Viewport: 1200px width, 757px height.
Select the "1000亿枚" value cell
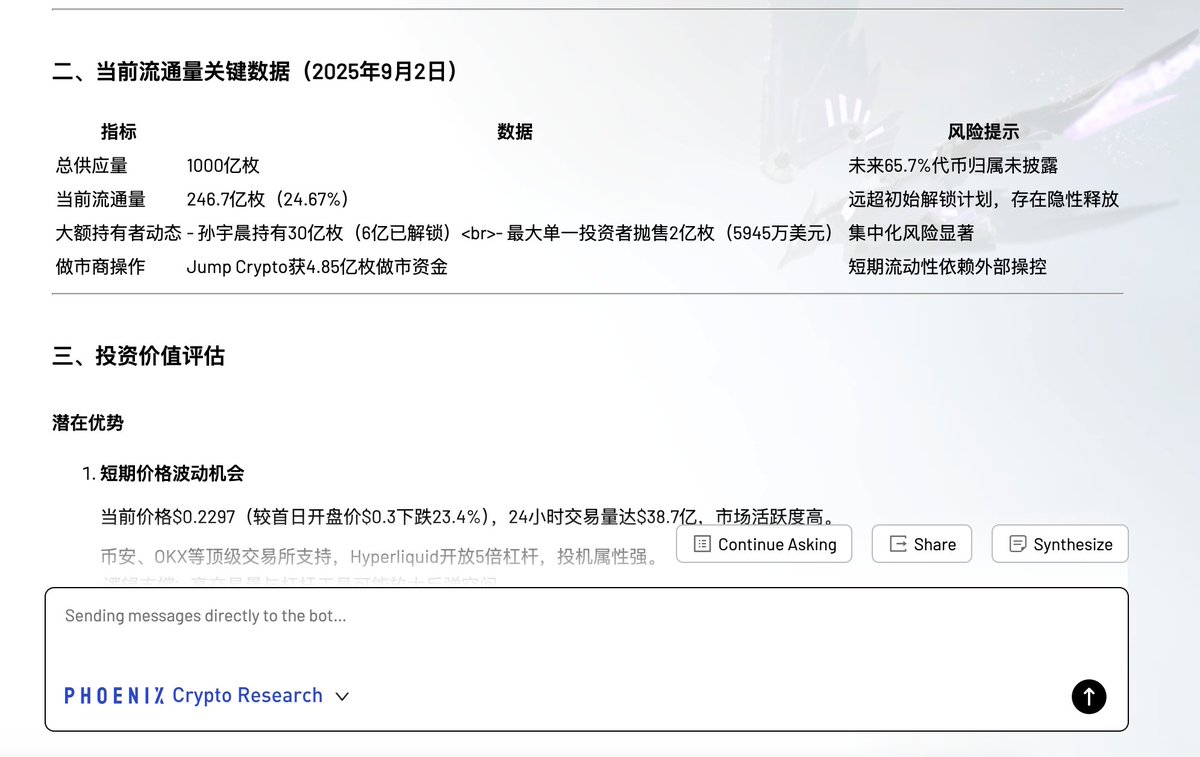tap(223, 166)
